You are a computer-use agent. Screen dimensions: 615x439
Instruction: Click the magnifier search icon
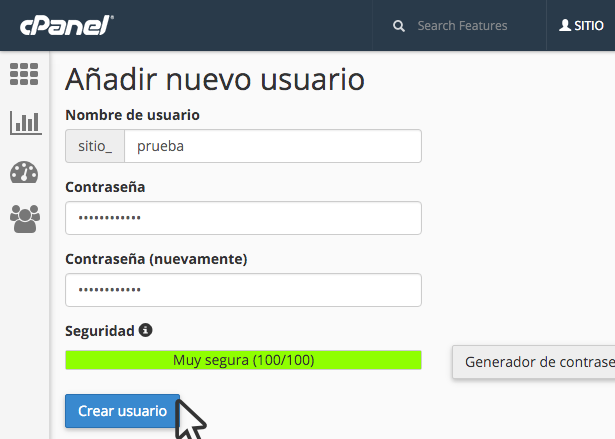coord(399,26)
